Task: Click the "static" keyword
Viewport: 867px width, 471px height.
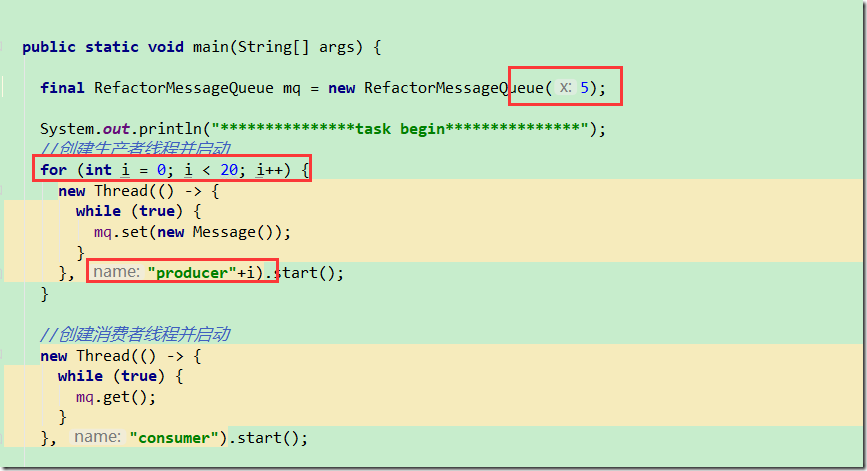Action: tap(112, 47)
